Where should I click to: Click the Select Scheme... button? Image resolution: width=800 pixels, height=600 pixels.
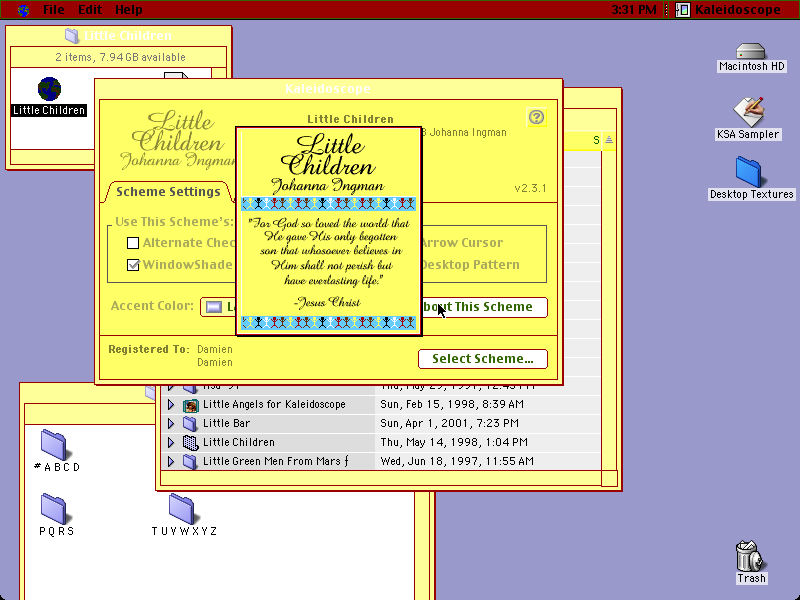pos(483,359)
